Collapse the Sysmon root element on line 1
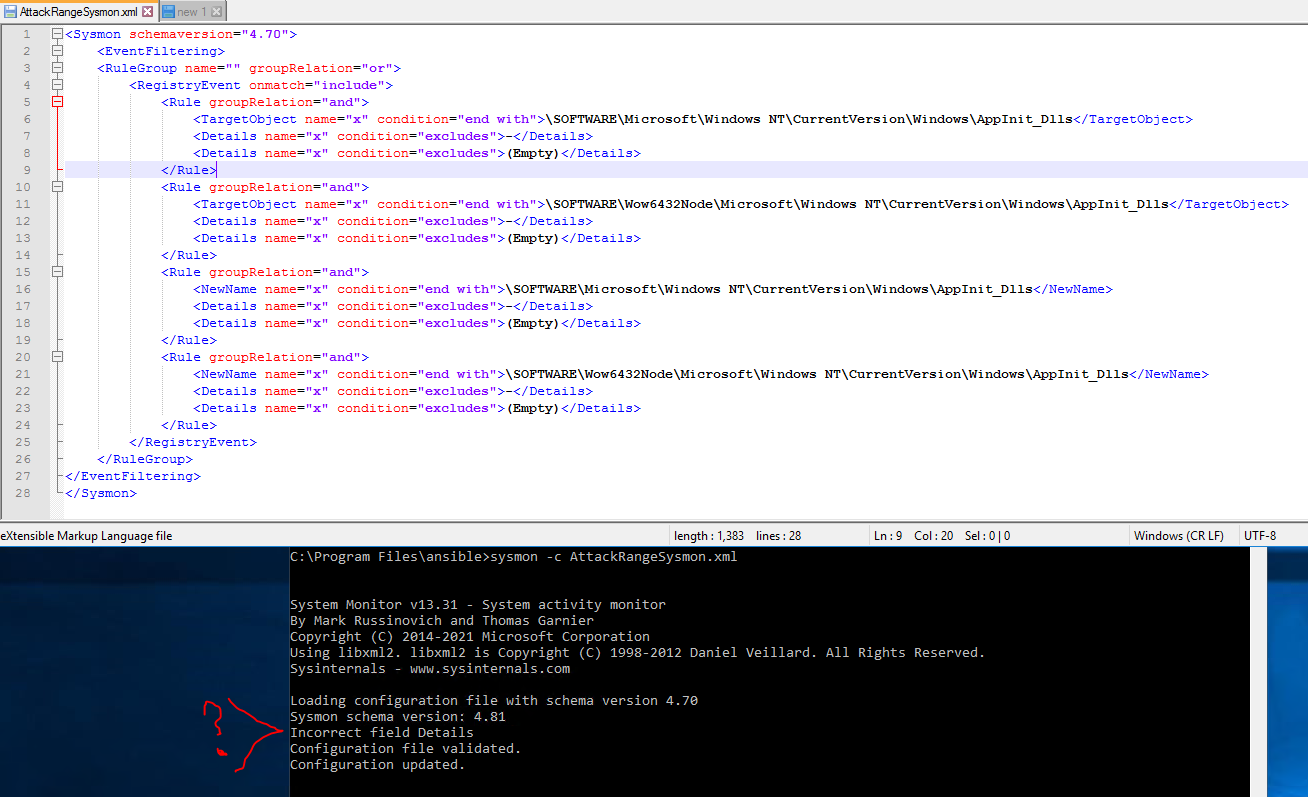The height and width of the screenshot is (797, 1308). coord(57,33)
